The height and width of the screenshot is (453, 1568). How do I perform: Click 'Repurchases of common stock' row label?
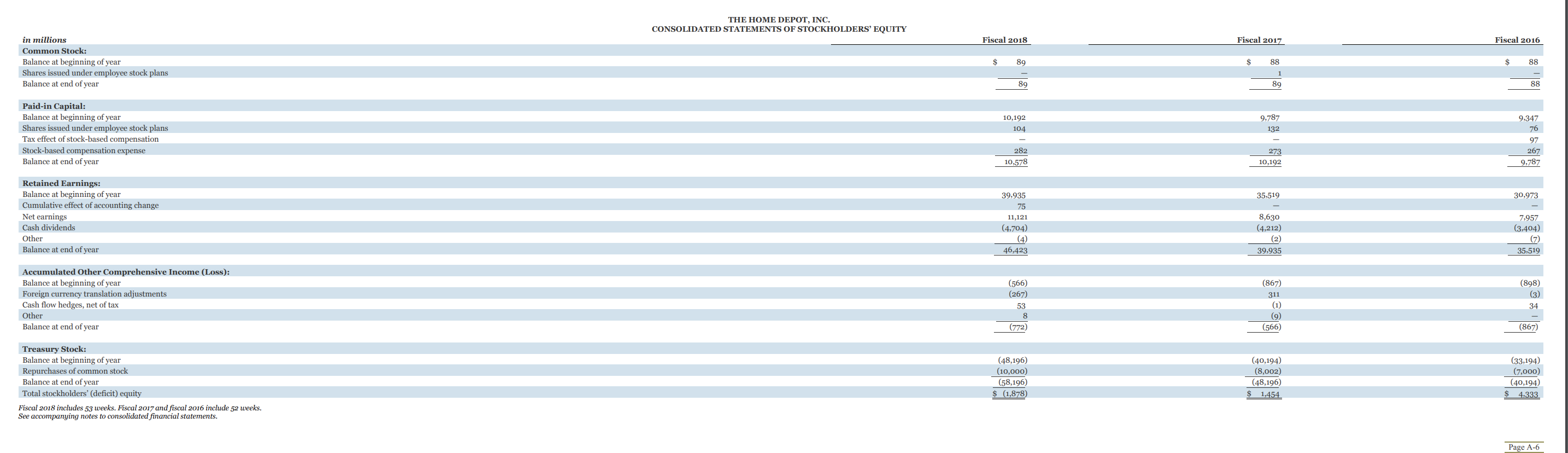coord(75,371)
